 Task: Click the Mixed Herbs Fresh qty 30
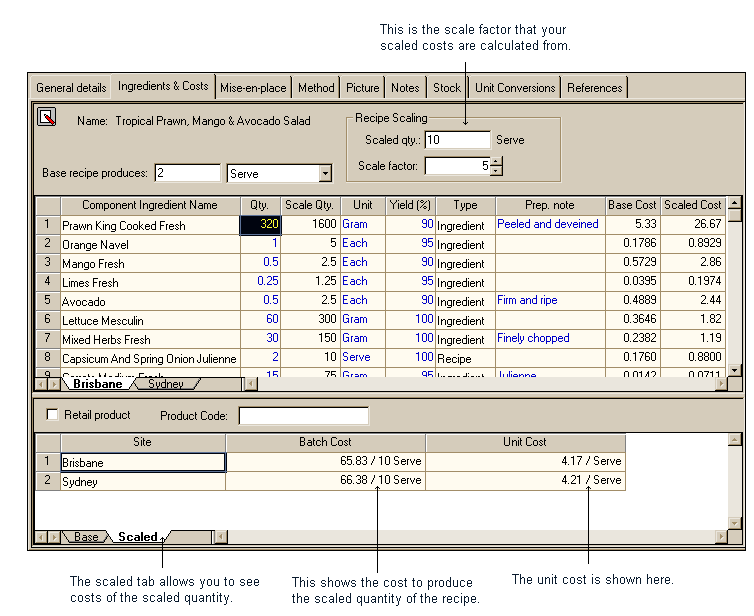(x=261, y=339)
